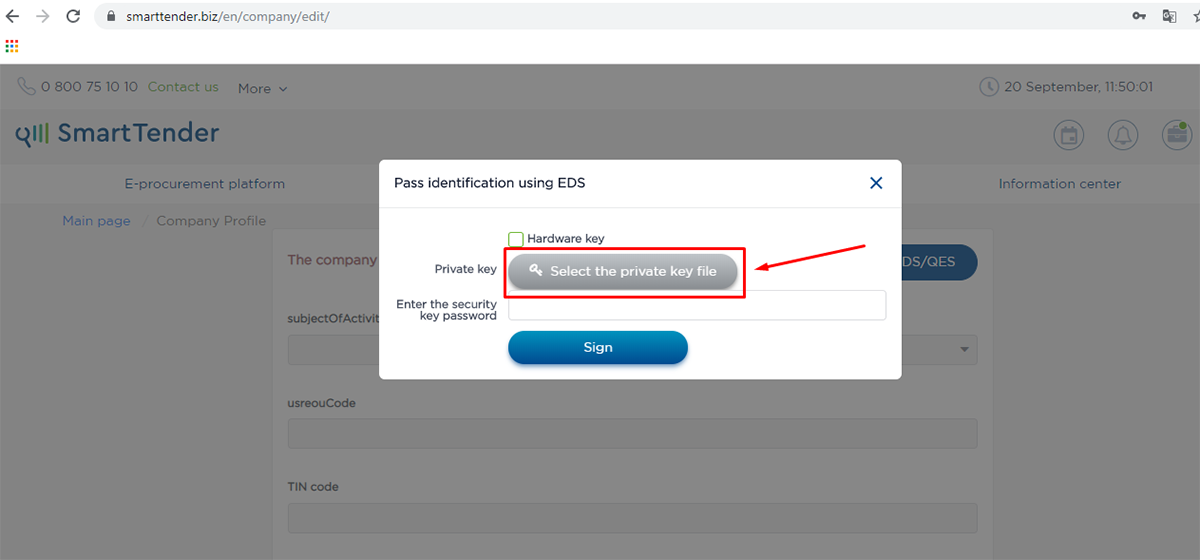The width and height of the screenshot is (1200, 560).
Task: Expand the More dropdown menu
Action: click(262, 88)
